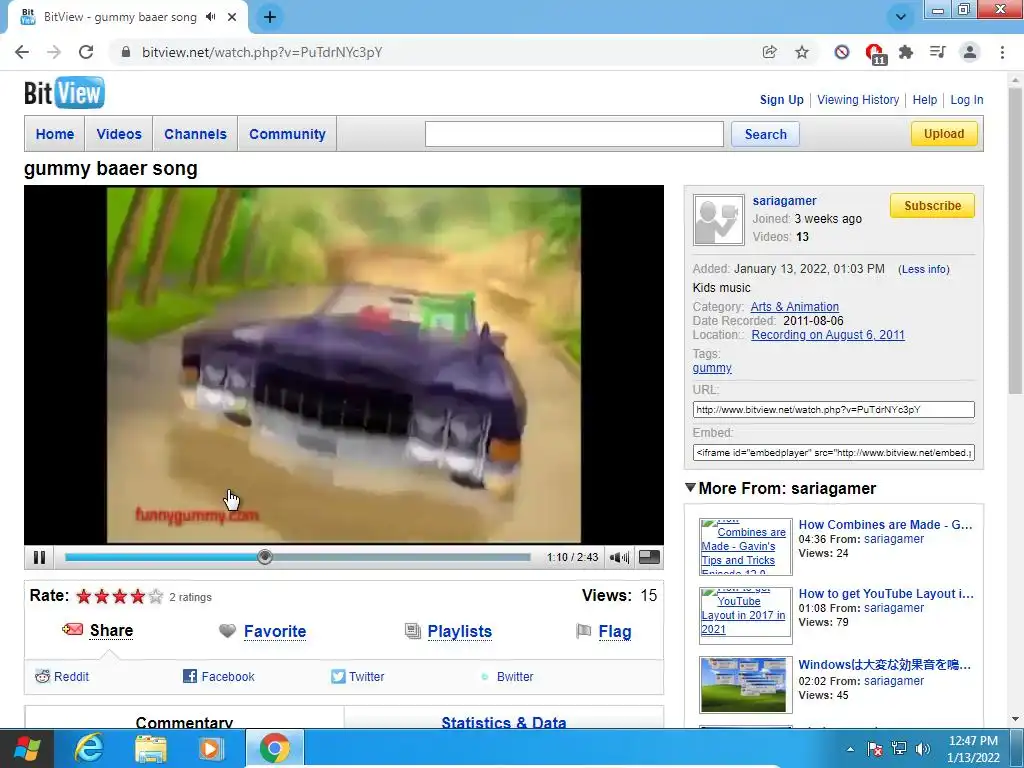Click the Share envelope icon
This screenshot has width=1024, height=768.
[x=72, y=630]
